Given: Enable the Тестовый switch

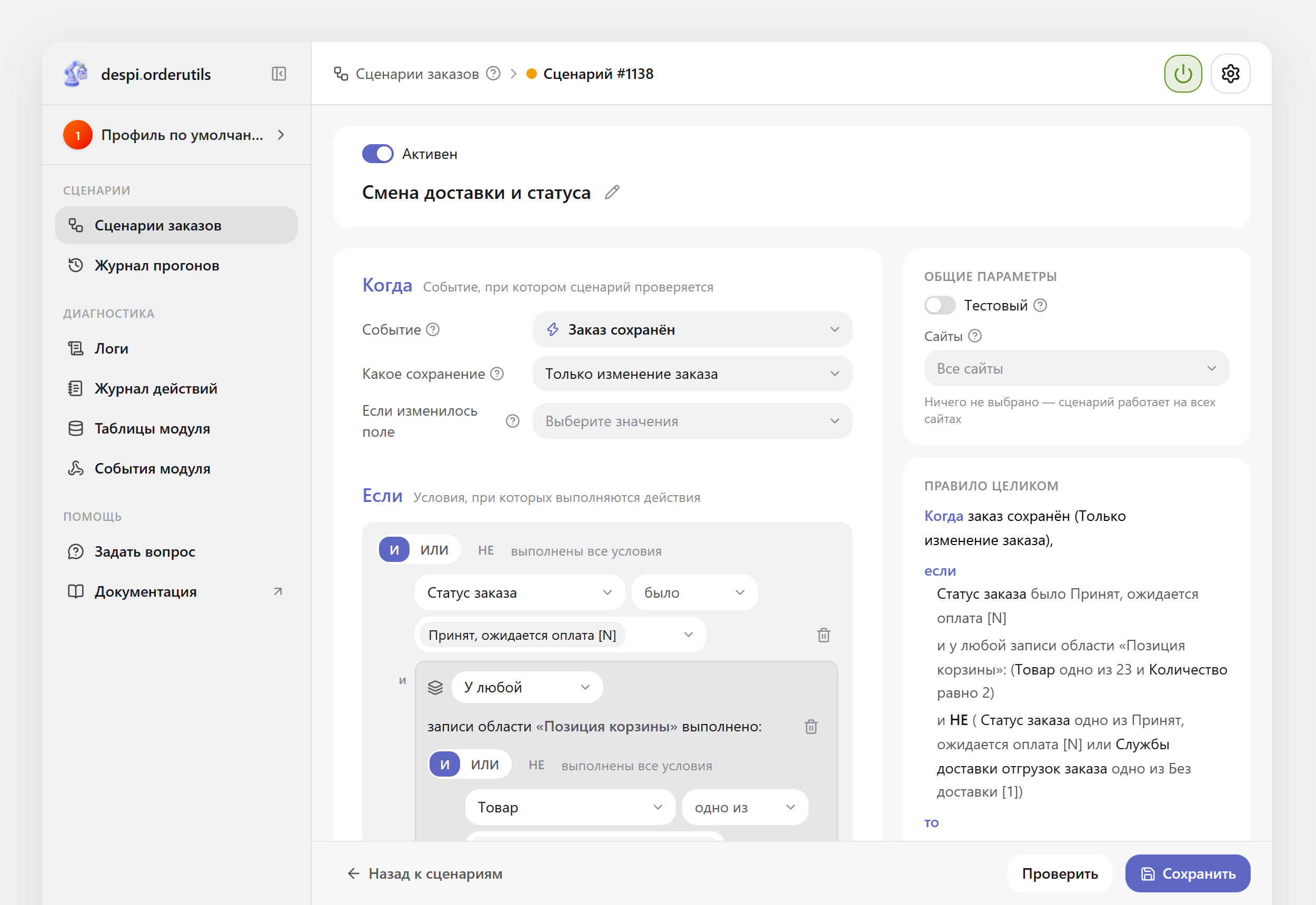Looking at the screenshot, I should pyautogui.click(x=940, y=305).
